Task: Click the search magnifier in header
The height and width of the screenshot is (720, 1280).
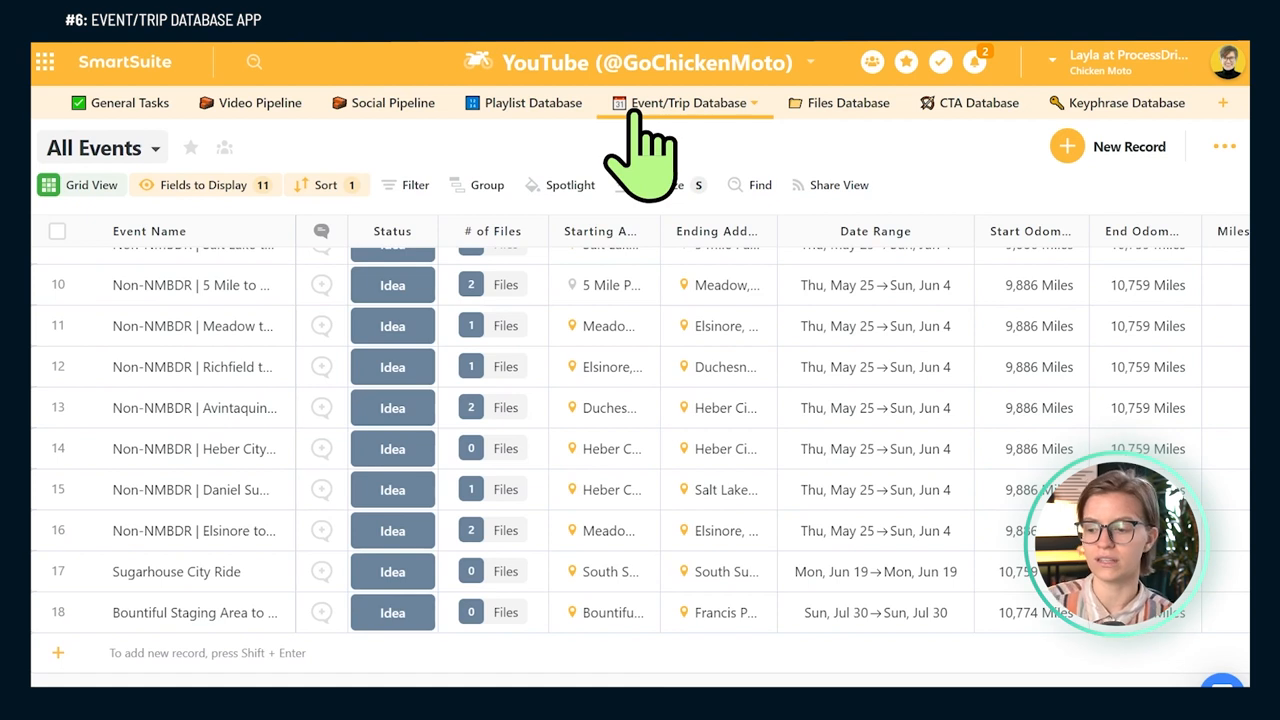Action: (x=254, y=62)
